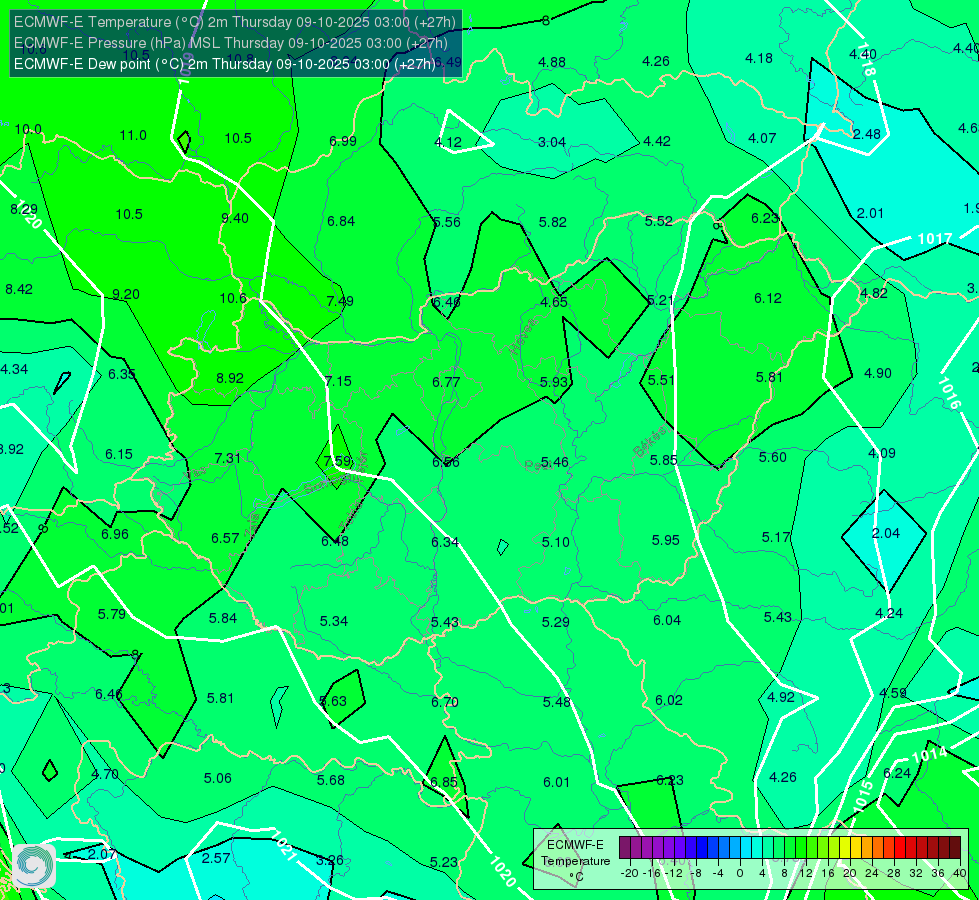Click the '5.06' grid value
The width and height of the screenshot is (979, 900).
217,779
